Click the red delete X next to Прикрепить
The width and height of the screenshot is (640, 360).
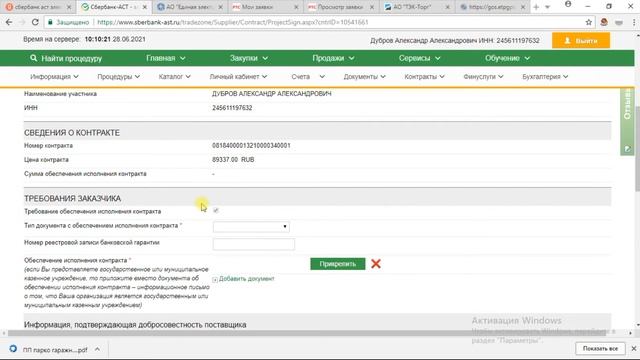click(376, 264)
